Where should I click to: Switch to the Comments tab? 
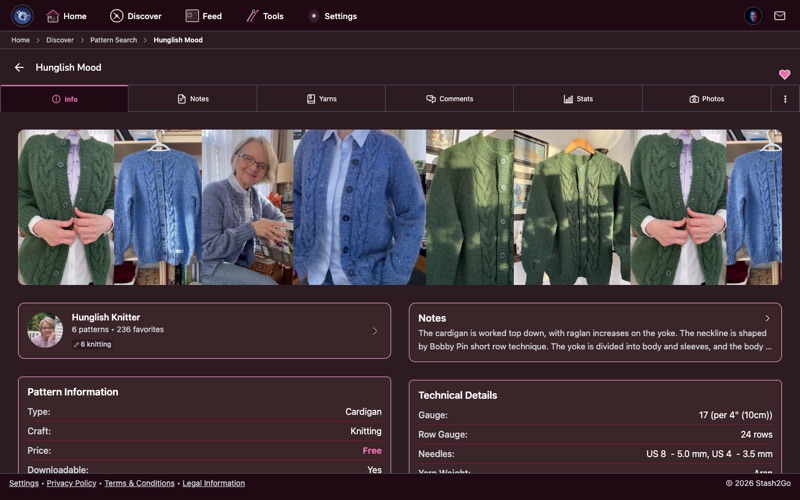click(449, 99)
